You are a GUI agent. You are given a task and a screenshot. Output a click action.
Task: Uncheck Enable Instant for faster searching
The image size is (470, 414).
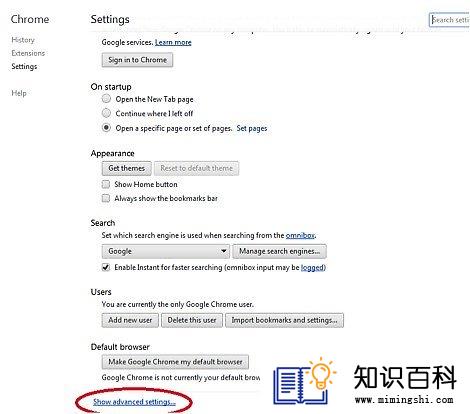pyautogui.click(x=106, y=267)
